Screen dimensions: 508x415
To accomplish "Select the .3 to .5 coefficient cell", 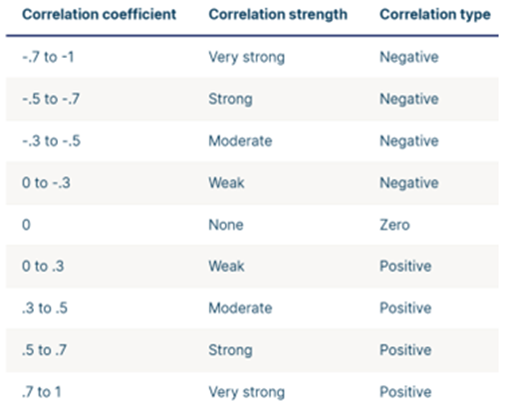I will click(x=45, y=308).
